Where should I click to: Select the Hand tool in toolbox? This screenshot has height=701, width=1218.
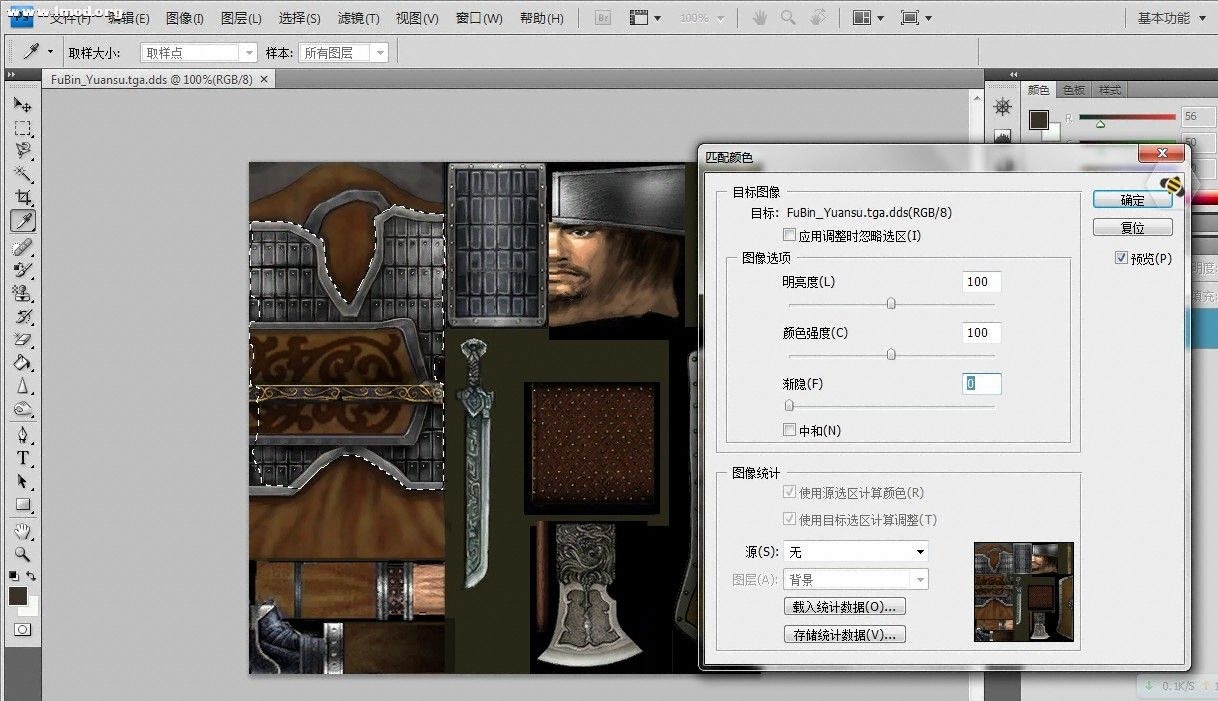22,530
